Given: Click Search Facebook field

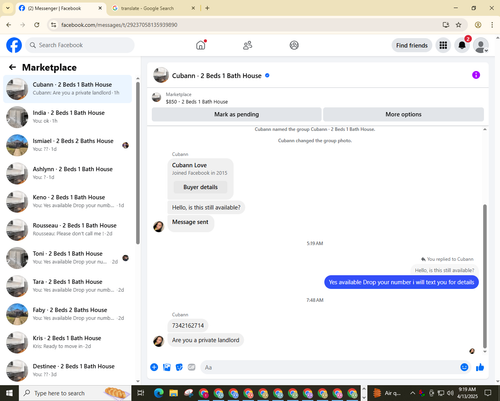Looking at the screenshot, I should (80, 45).
